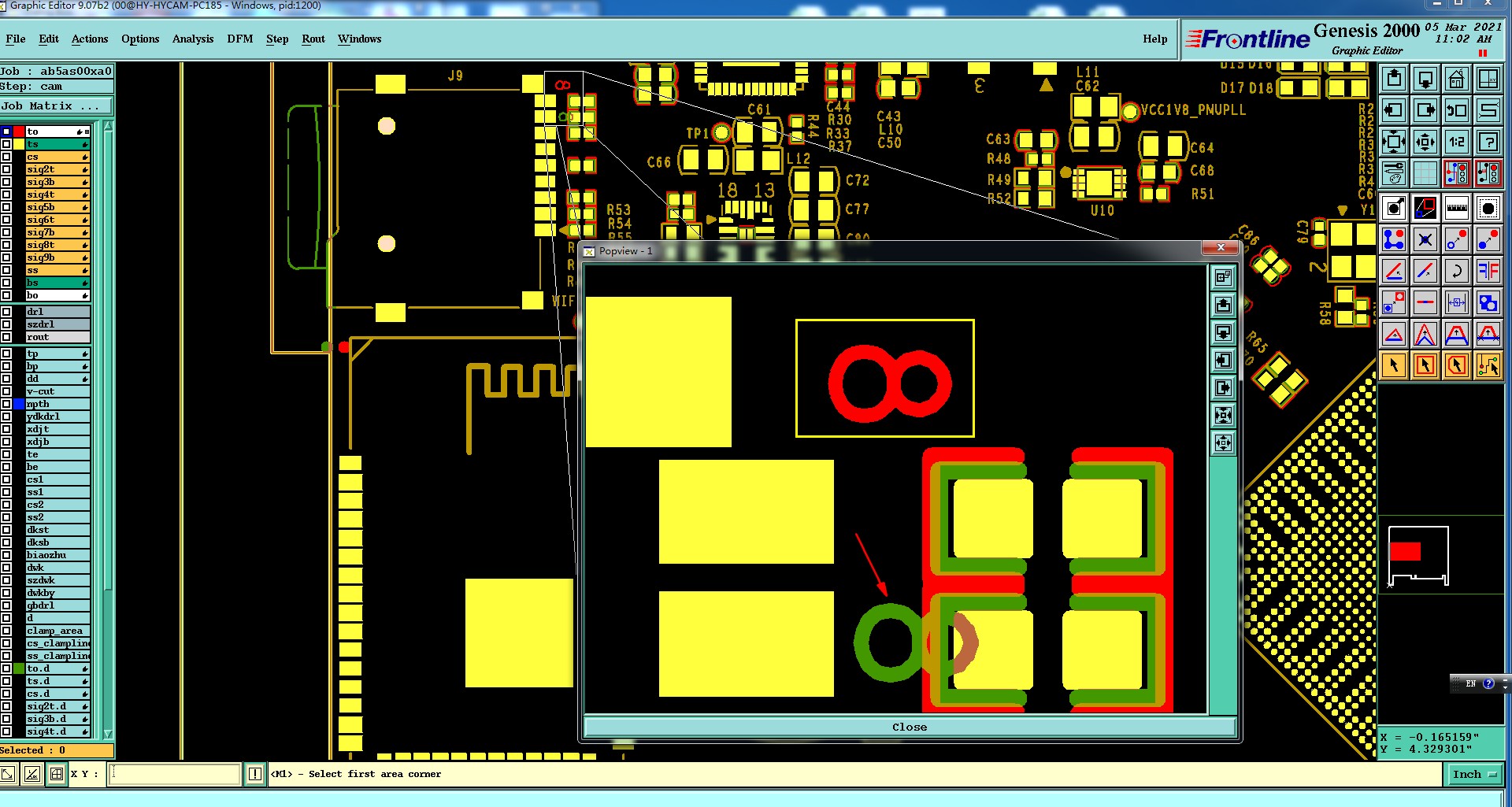The image size is (1512, 807).
Task: Click the connected blue-red nodes tool icon
Action: coord(1394,239)
